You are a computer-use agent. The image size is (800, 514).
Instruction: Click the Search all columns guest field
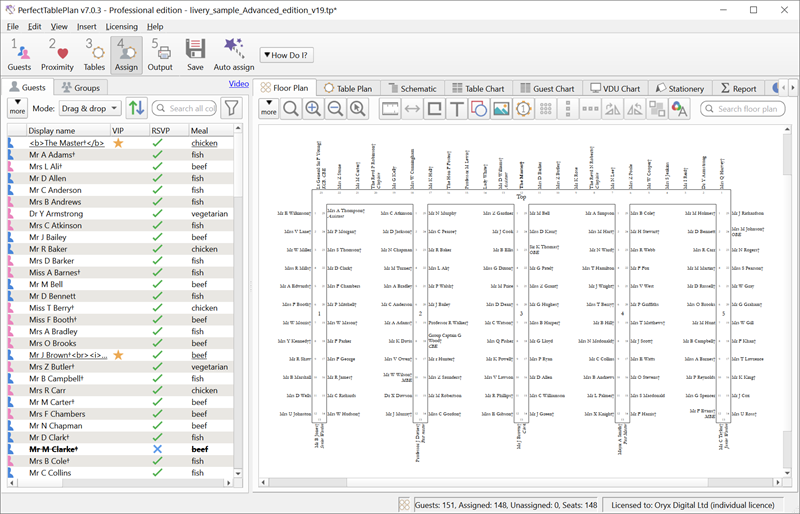click(185, 108)
